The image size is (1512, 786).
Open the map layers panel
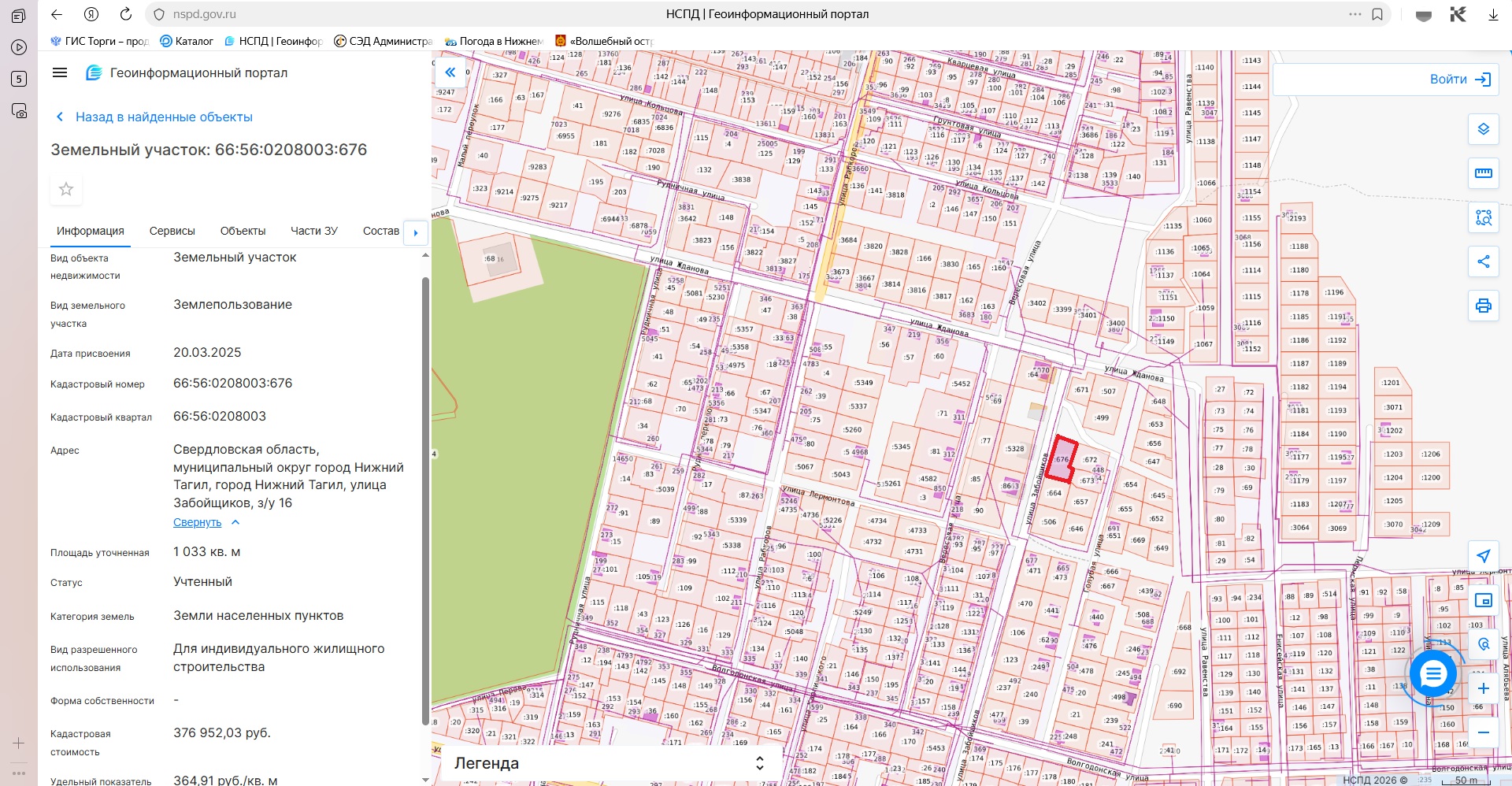1483,129
